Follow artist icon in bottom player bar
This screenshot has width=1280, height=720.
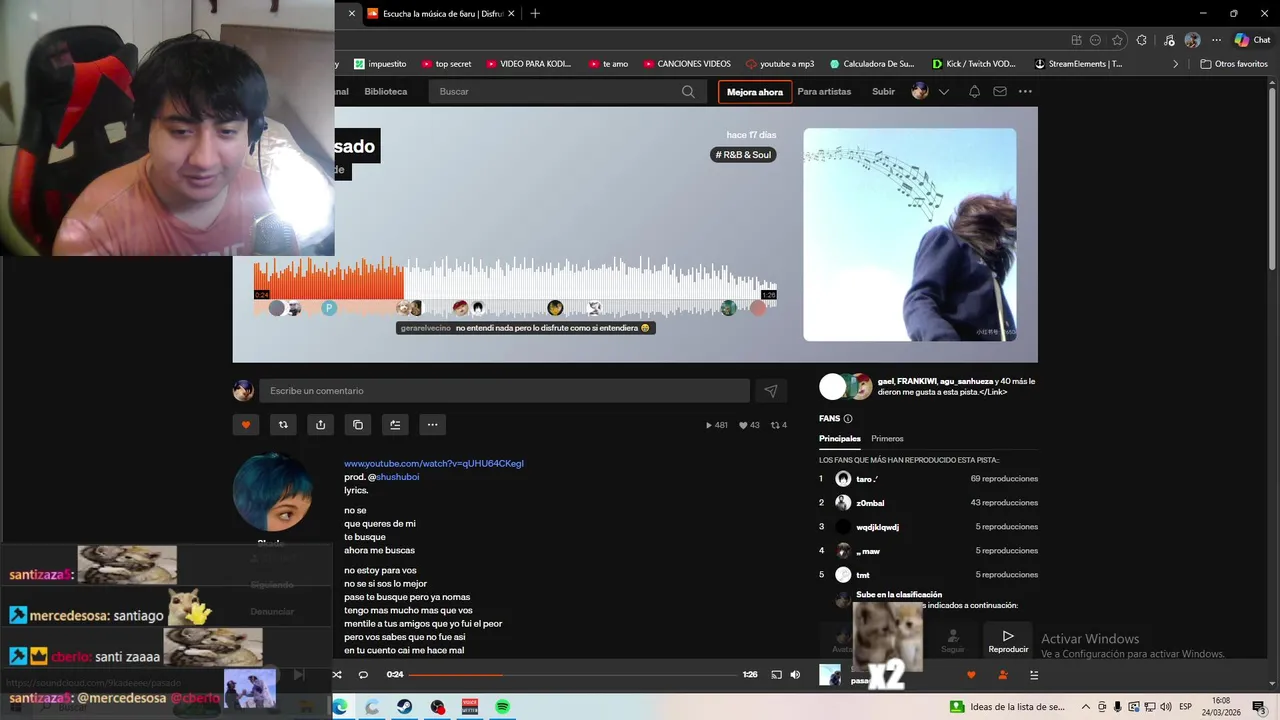[x=1003, y=675]
